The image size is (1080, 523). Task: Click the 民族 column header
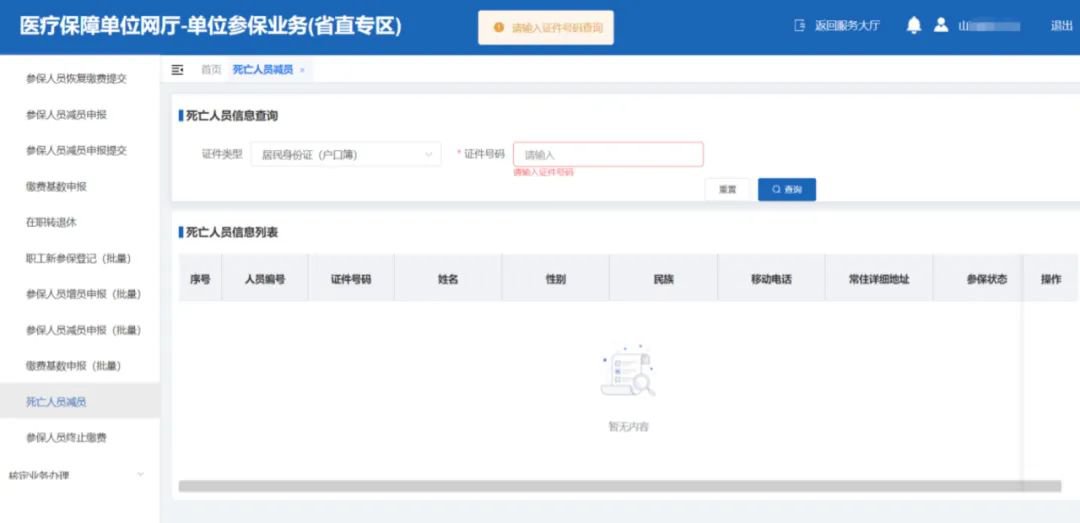pos(663,279)
